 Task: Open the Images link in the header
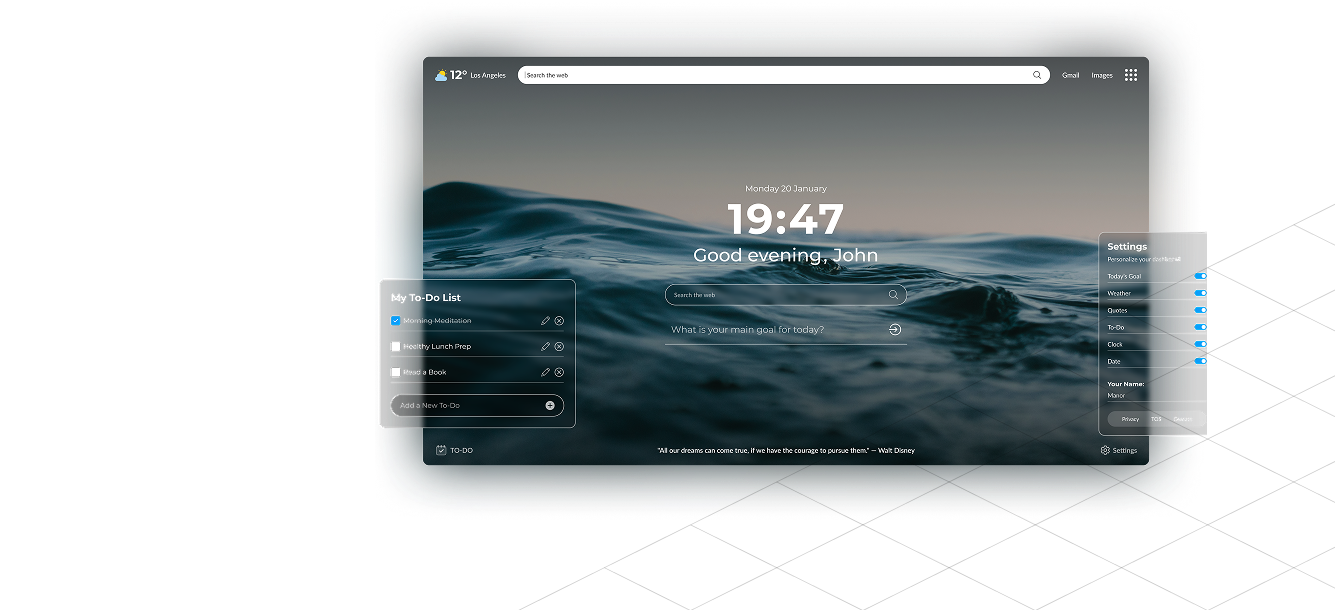(1101, 74)
